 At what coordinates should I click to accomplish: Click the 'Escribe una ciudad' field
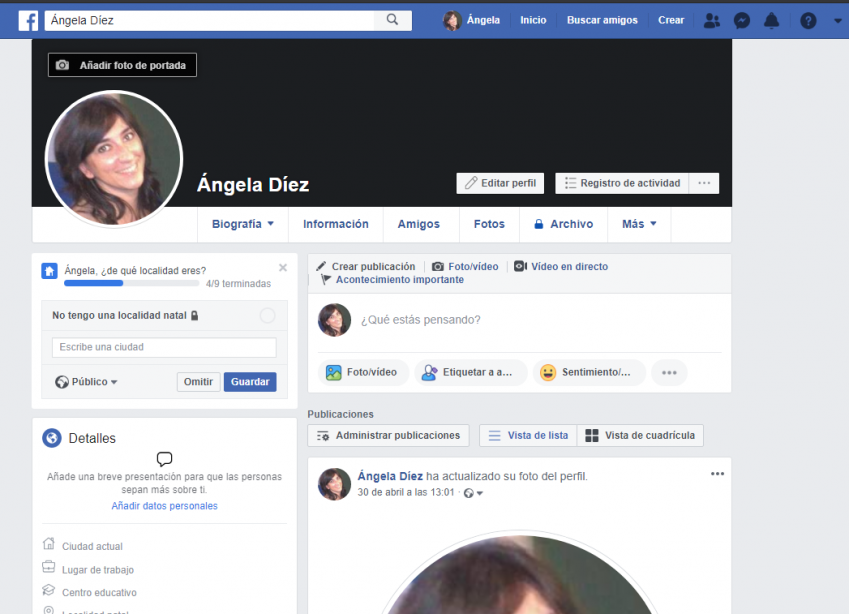[164, 347]
